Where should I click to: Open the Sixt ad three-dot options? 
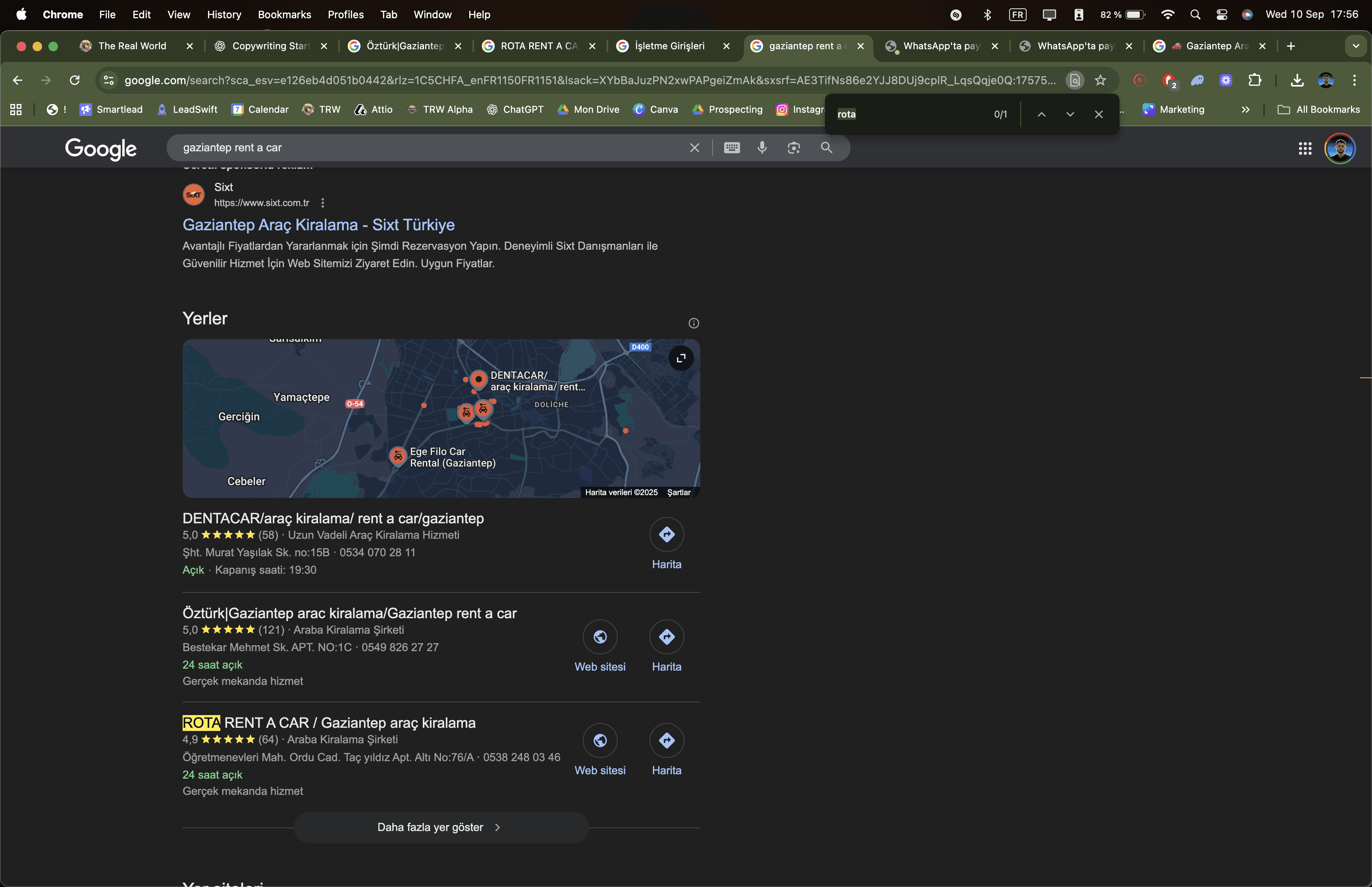pyautogui.click(x=322, y=203)
